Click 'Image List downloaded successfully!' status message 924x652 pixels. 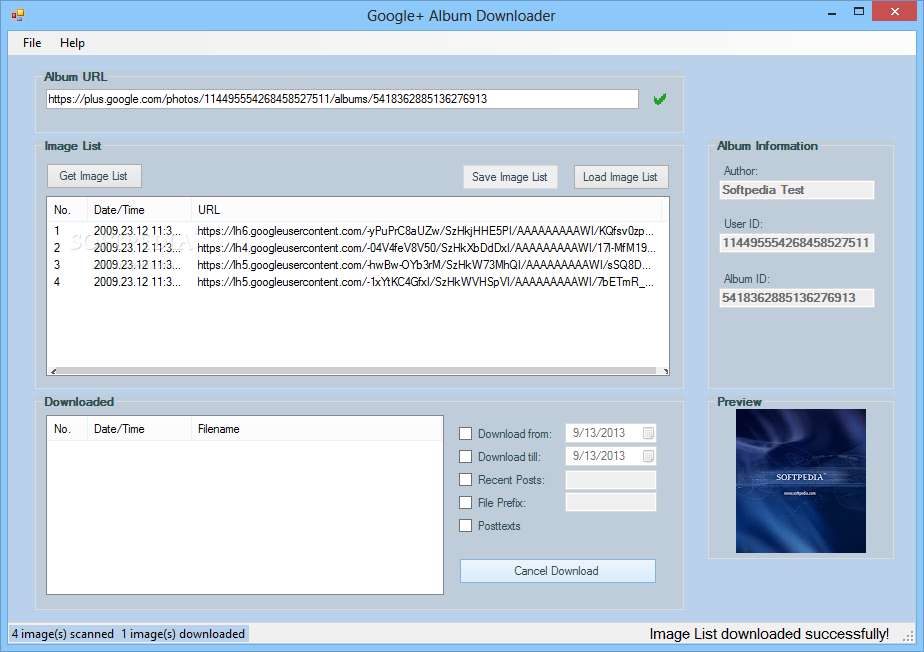click(x=769, y=634)
